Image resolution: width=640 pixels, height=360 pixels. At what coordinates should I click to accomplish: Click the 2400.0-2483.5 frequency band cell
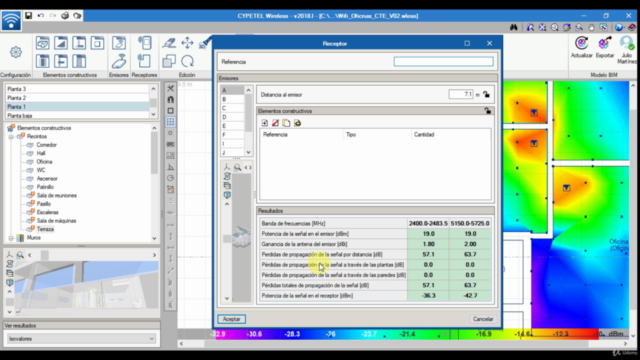point(428,223)
